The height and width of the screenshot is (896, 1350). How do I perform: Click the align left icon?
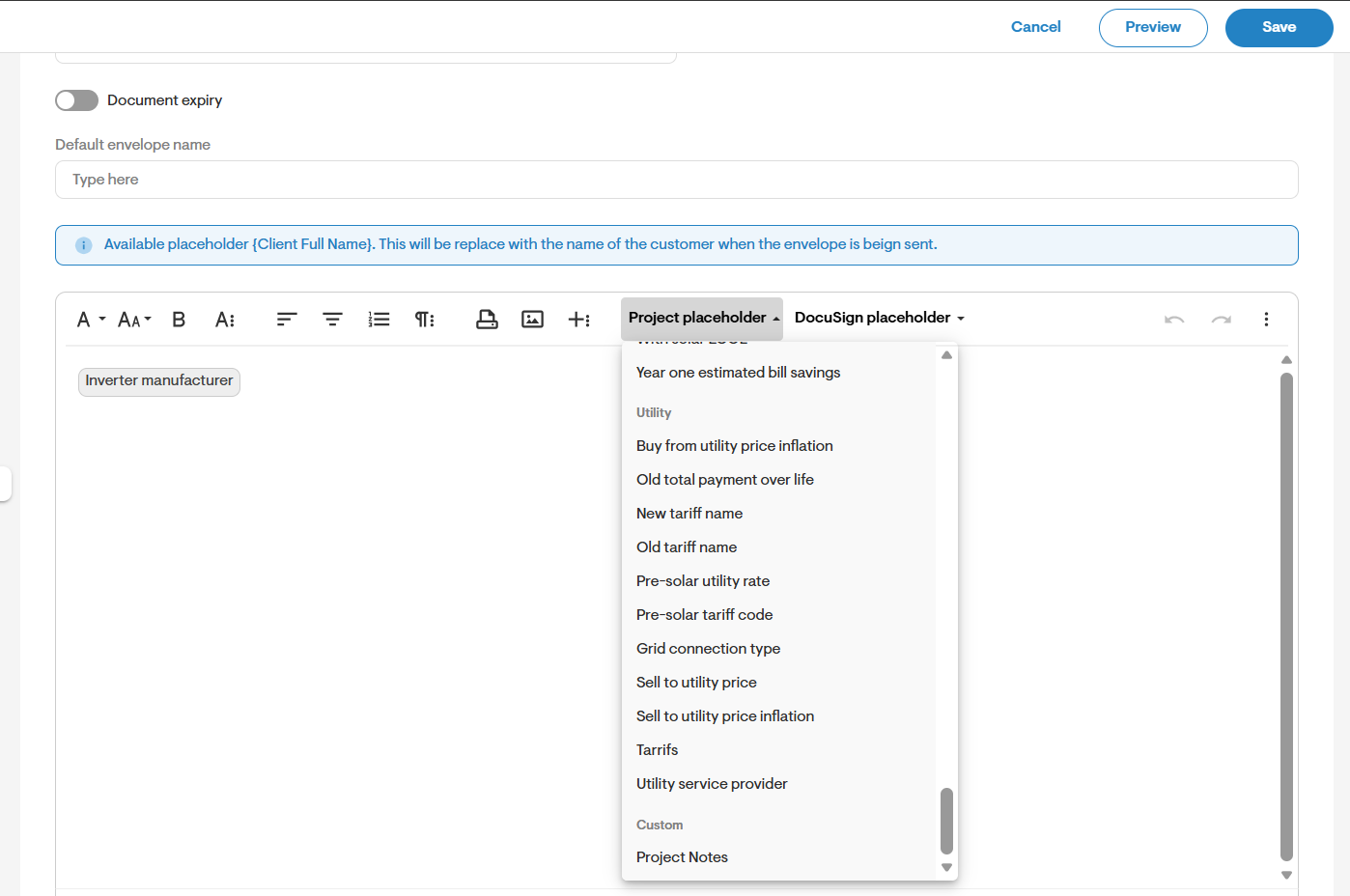pyautogui.click(x=287, y=320)
